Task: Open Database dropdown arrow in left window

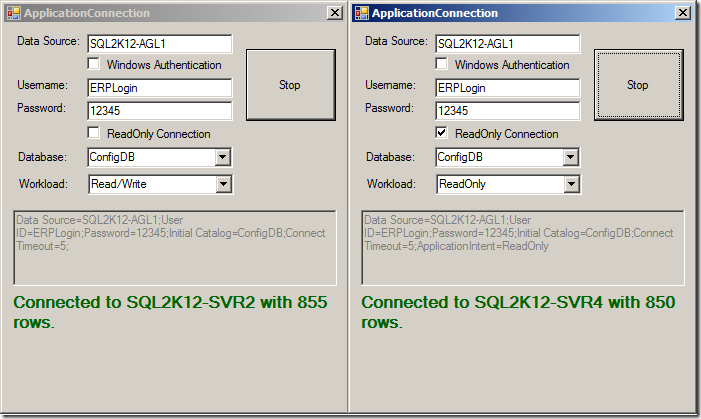Action: 223,157
